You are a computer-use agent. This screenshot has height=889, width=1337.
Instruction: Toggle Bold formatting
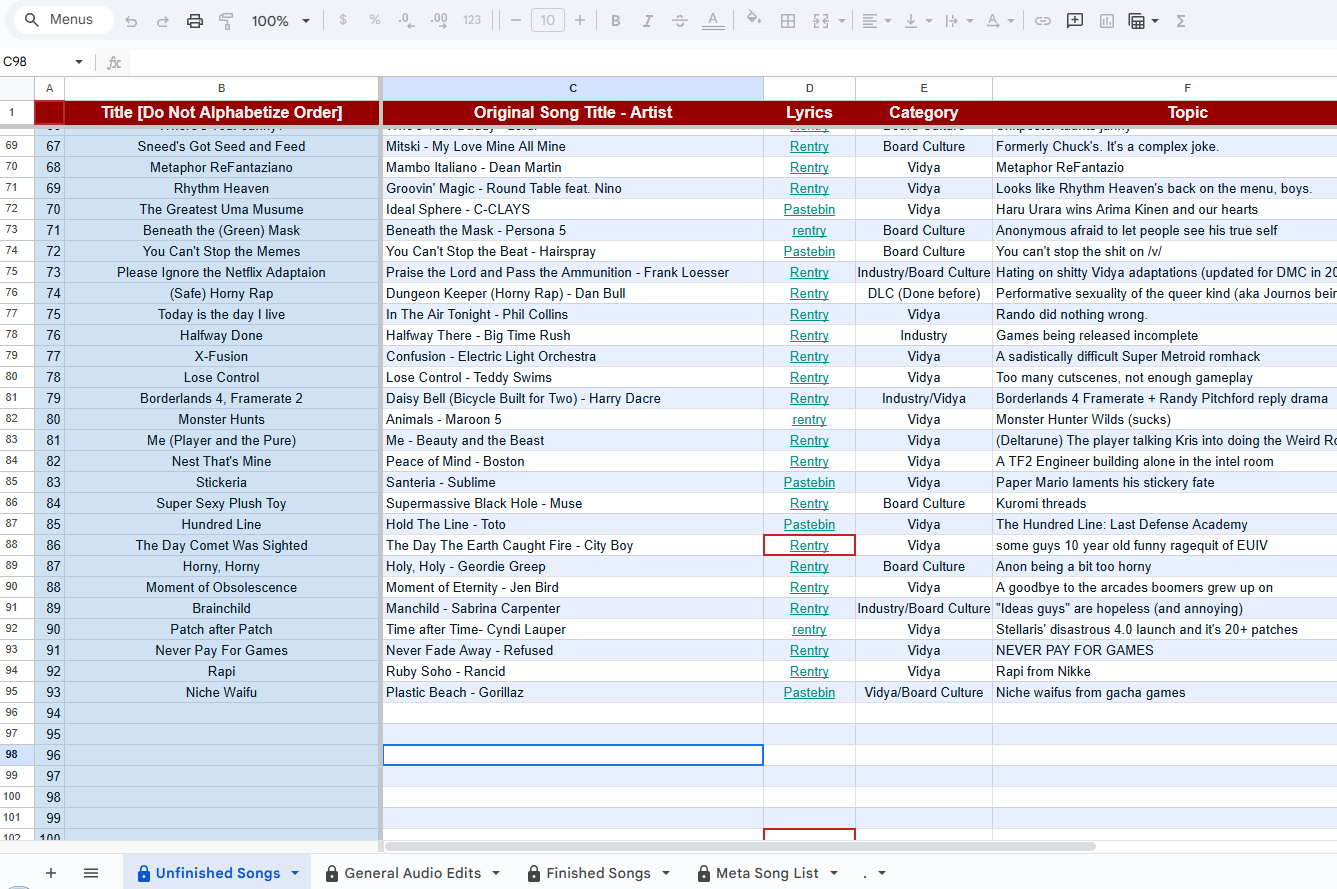click(x=615, y=21)
